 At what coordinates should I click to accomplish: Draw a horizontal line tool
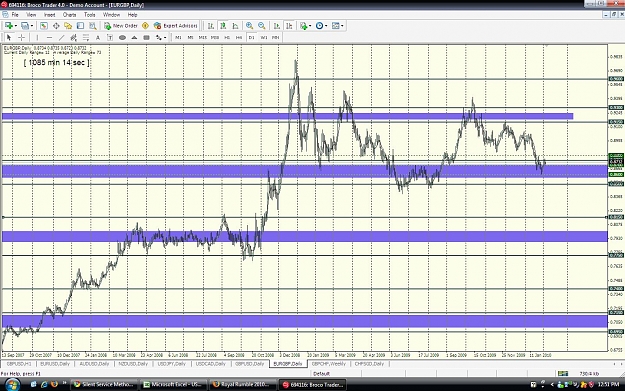tap(49, 37)
